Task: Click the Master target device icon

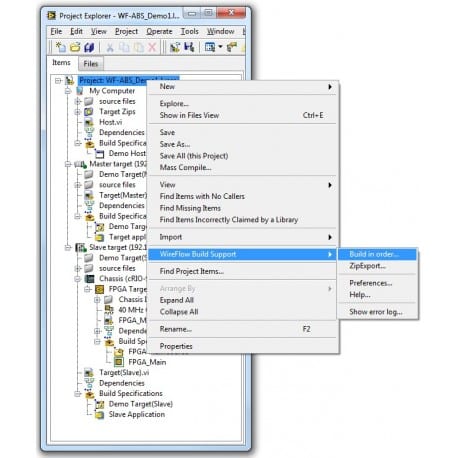Action: [x=80, y=164]
